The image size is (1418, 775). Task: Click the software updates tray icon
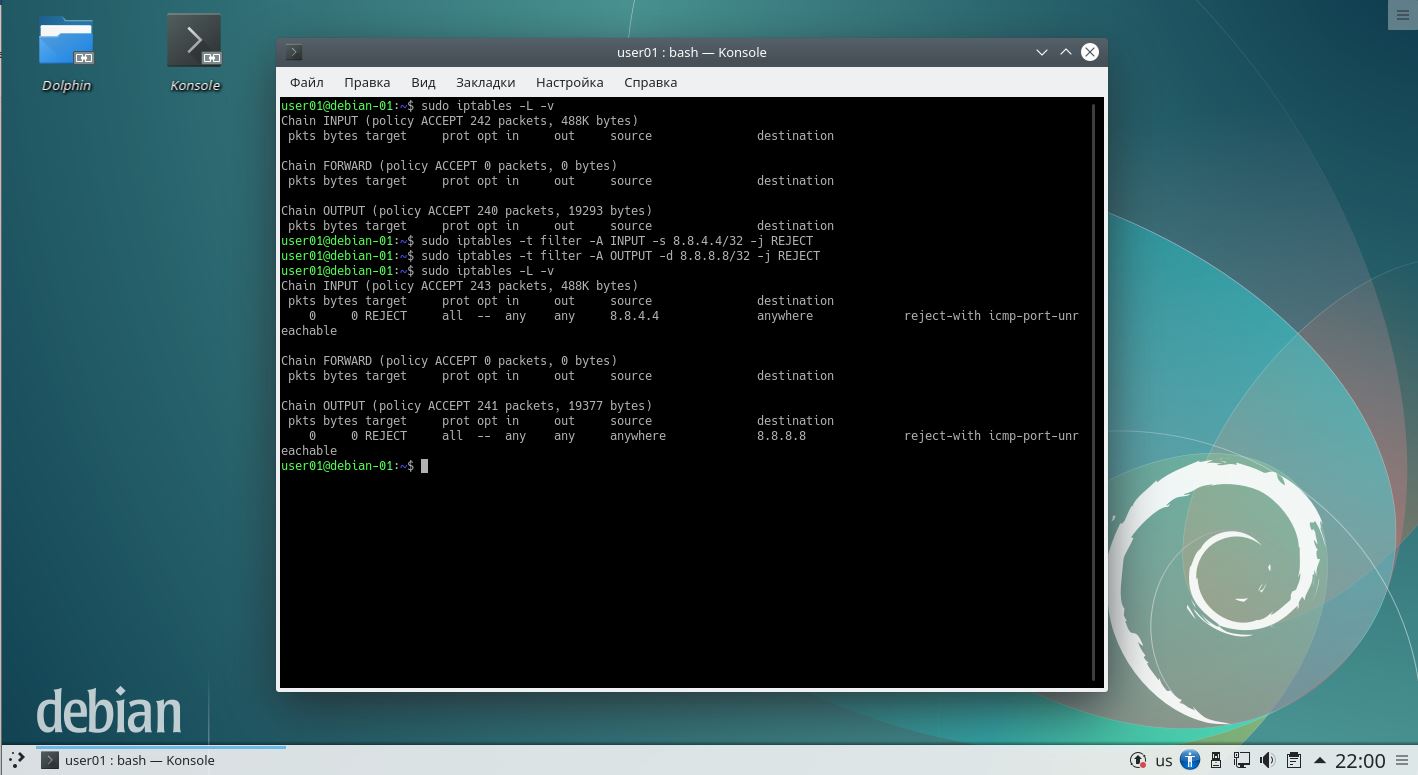[1138, 760]
